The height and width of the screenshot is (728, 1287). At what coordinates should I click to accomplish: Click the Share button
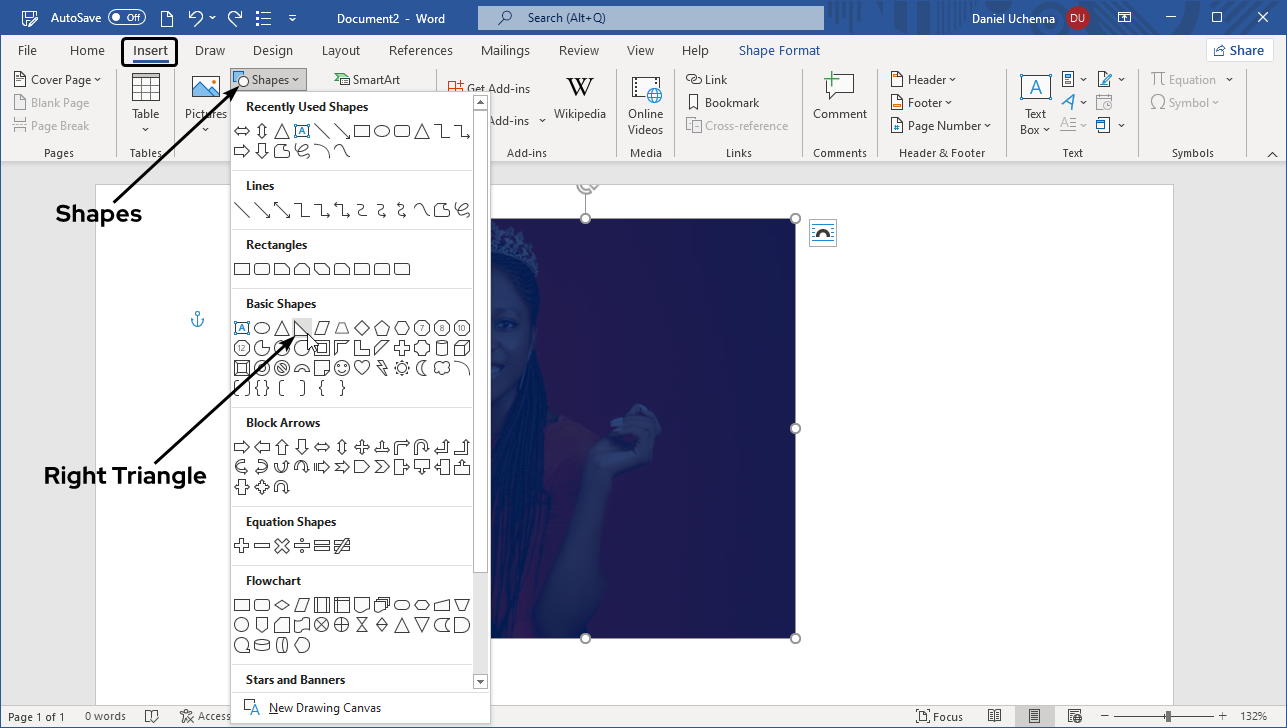click(x=1238, y=51)
